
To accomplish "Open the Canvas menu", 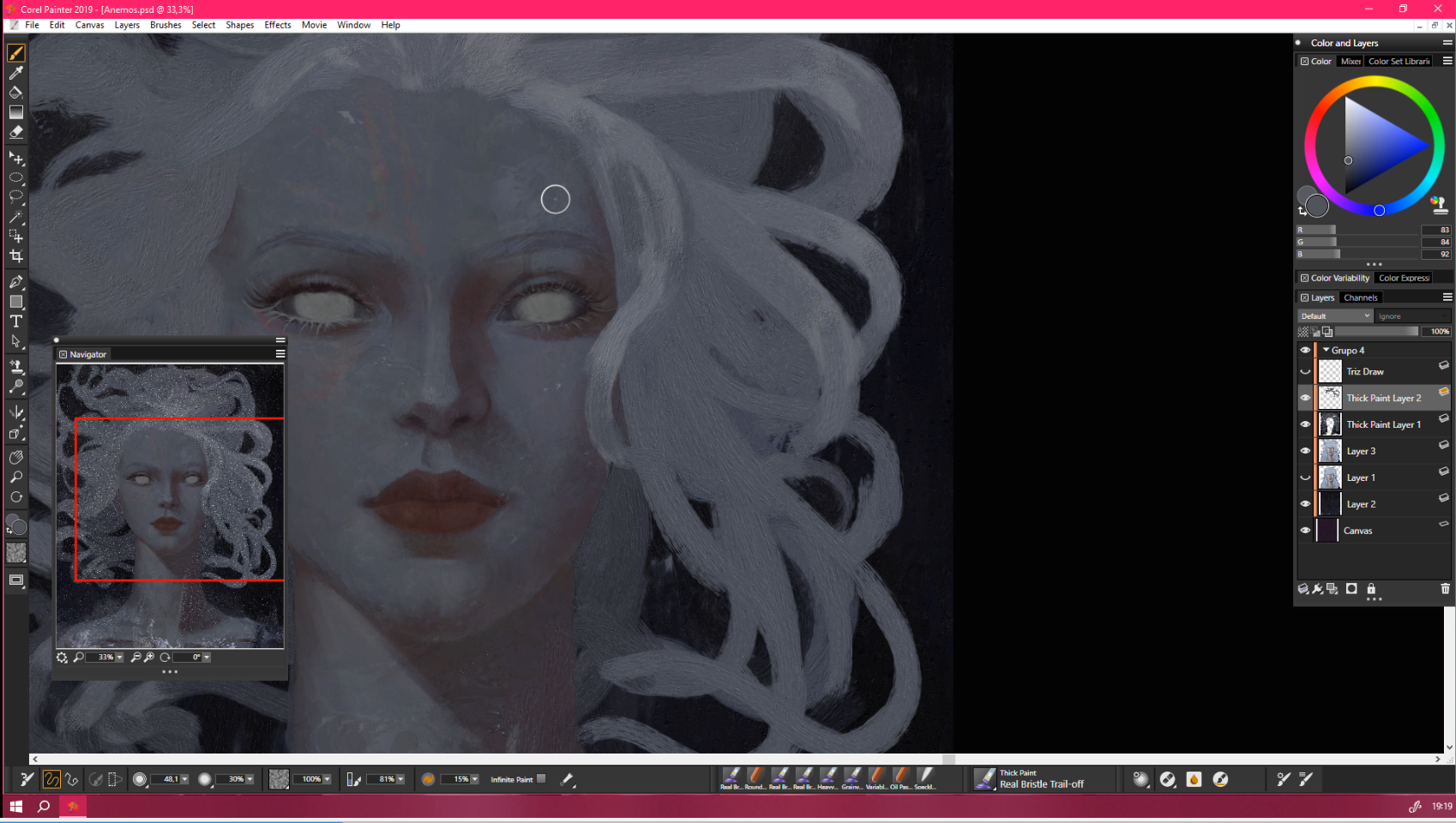I will pyautogui.click(x=89, y=25).
